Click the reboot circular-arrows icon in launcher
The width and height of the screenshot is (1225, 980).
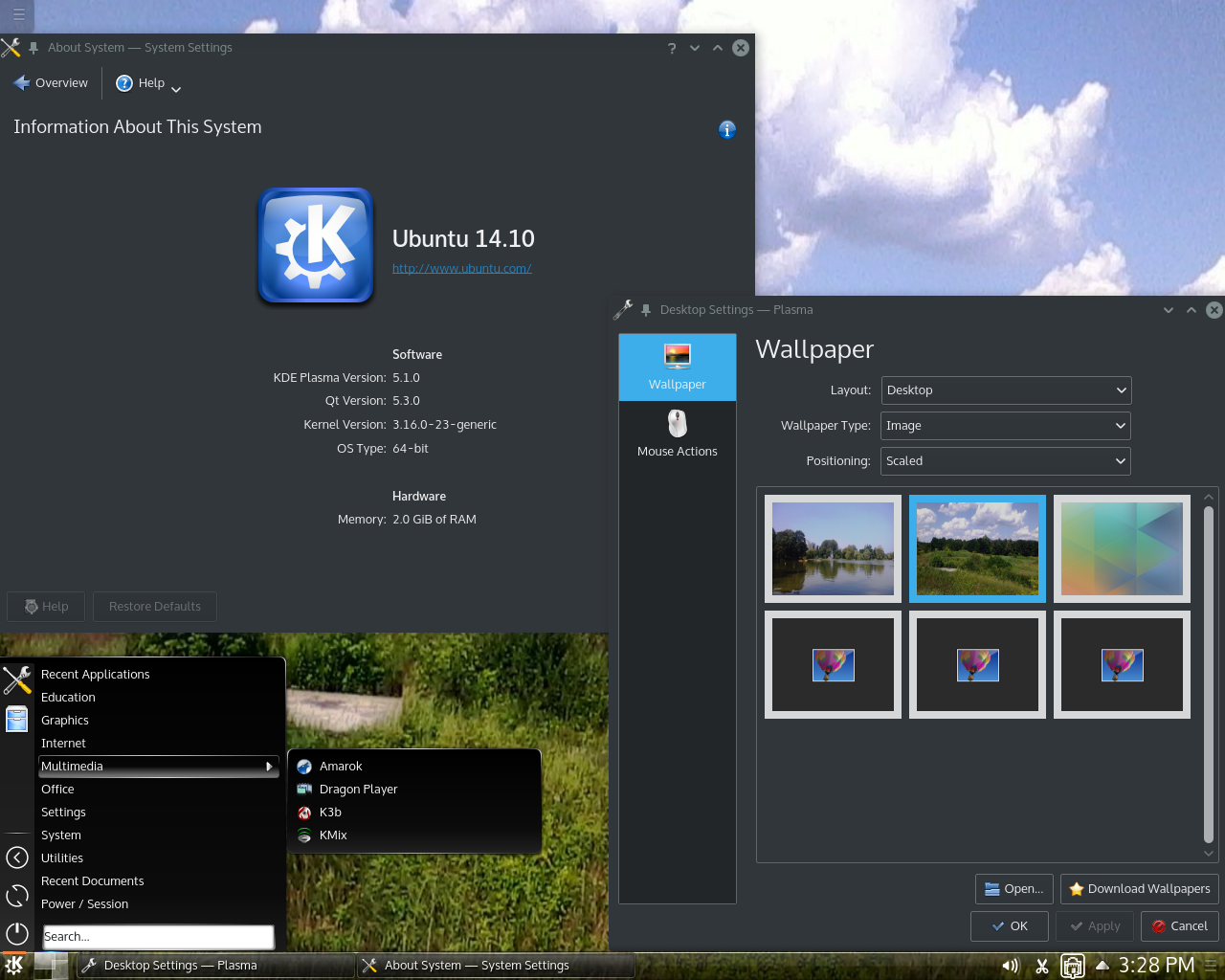[17, 896]
